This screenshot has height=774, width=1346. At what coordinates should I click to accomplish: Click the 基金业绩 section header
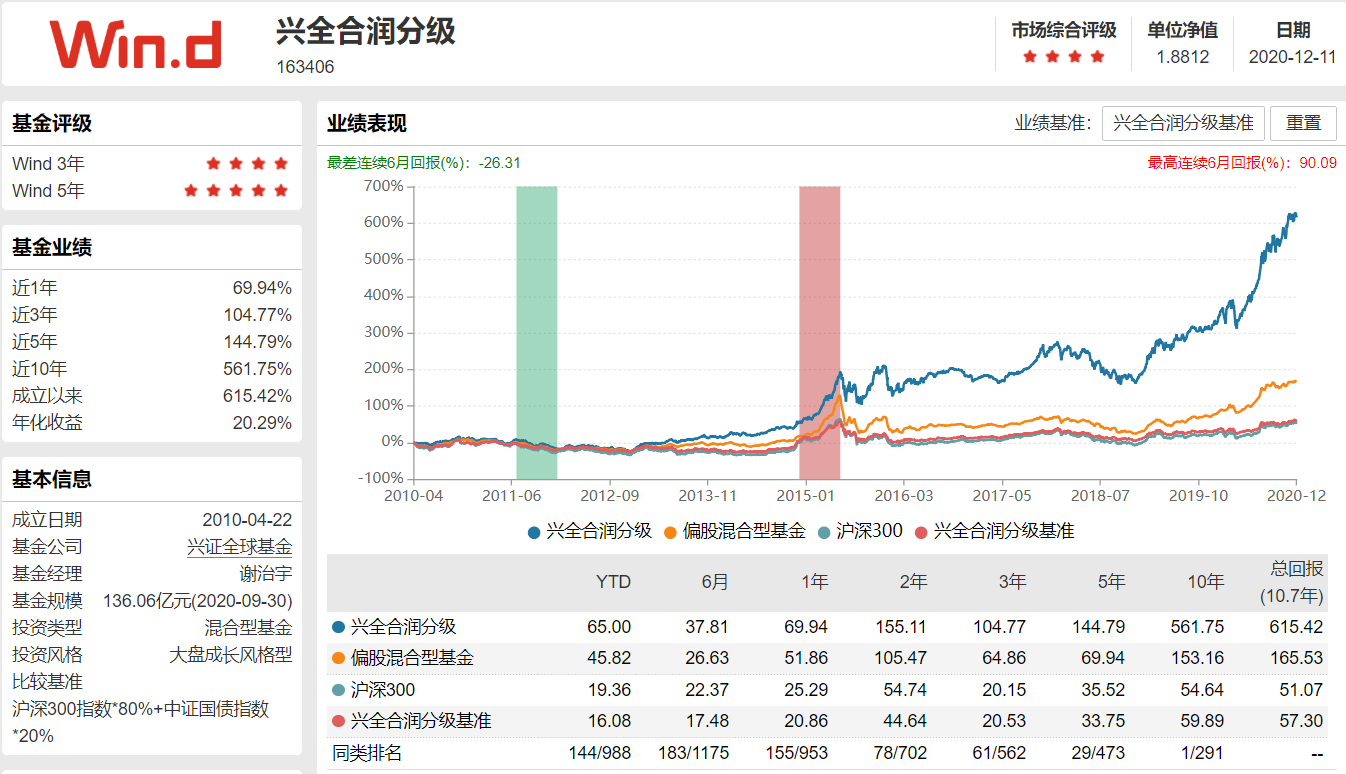pos(52,248)
